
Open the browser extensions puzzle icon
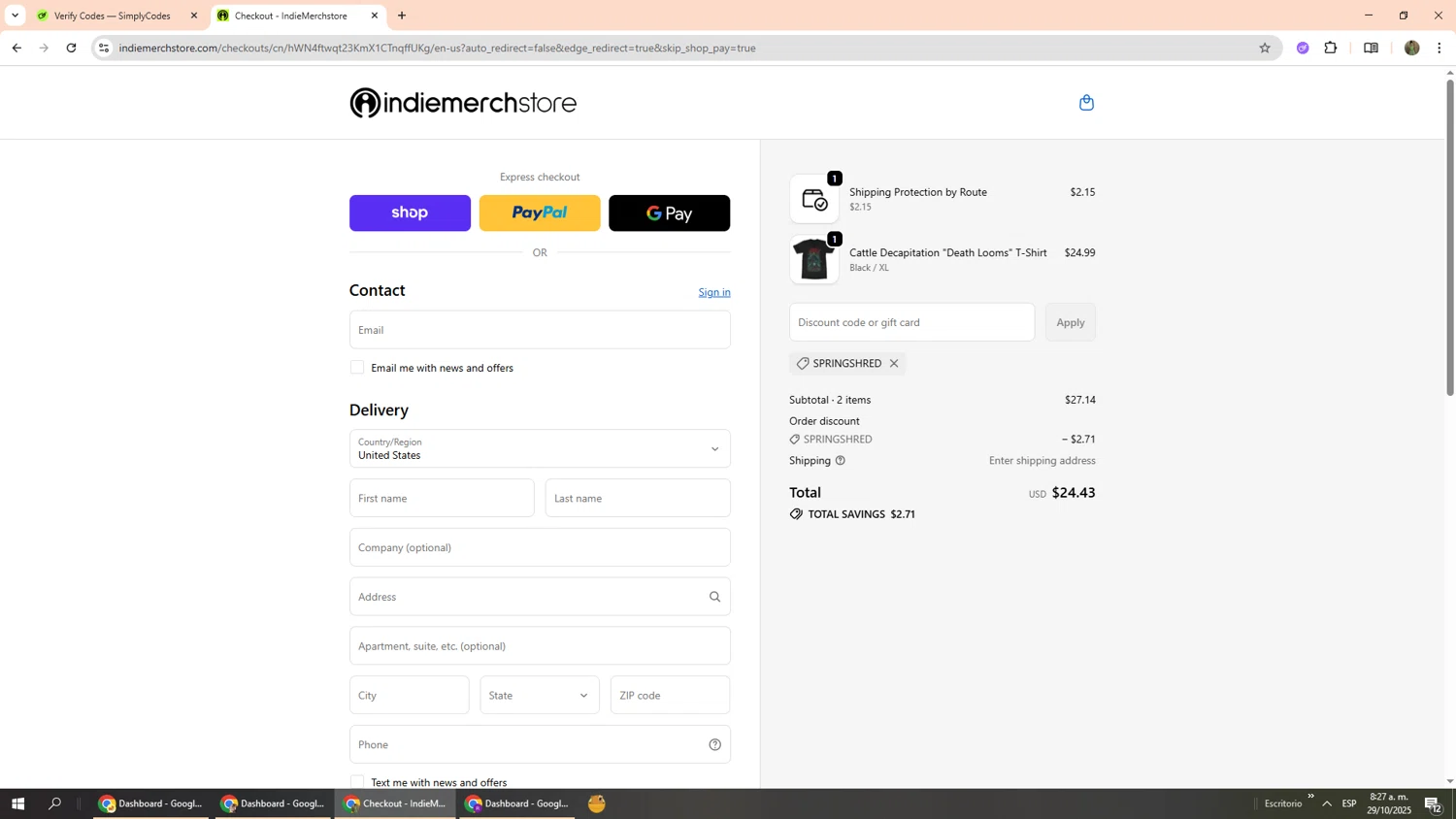pos(1331,48)
